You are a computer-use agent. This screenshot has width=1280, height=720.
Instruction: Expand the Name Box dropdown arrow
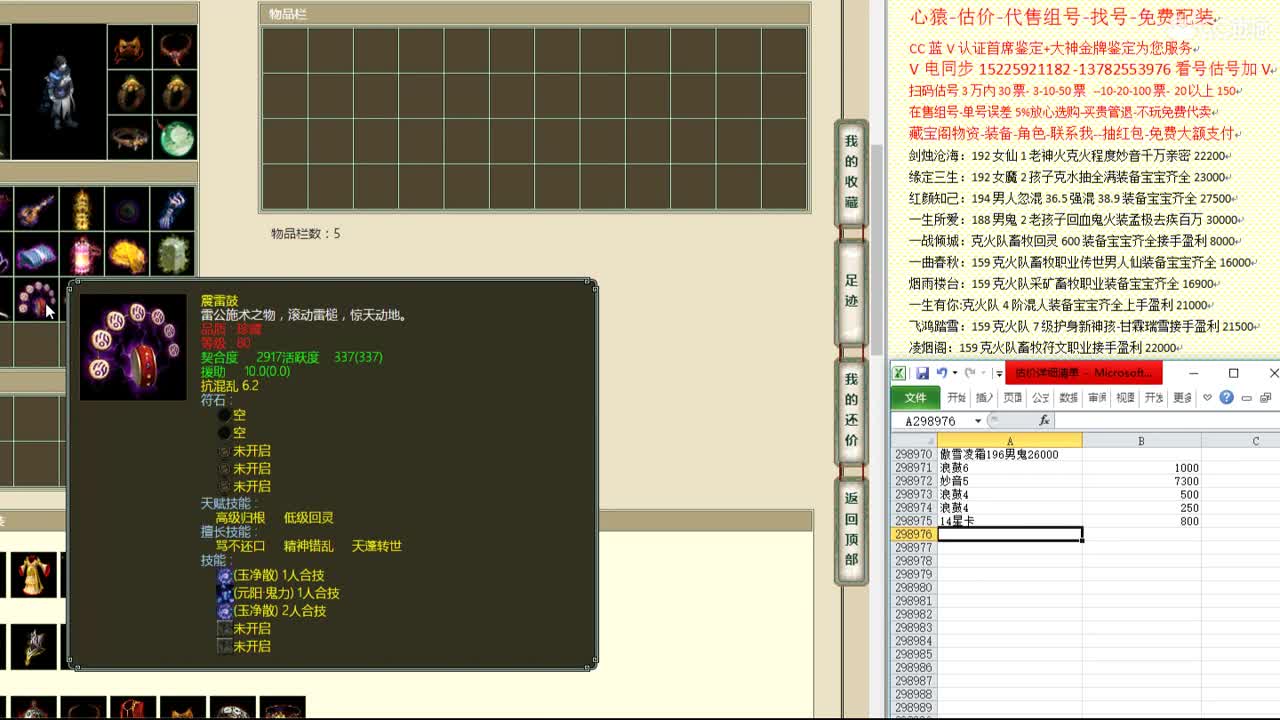point(978,421)
